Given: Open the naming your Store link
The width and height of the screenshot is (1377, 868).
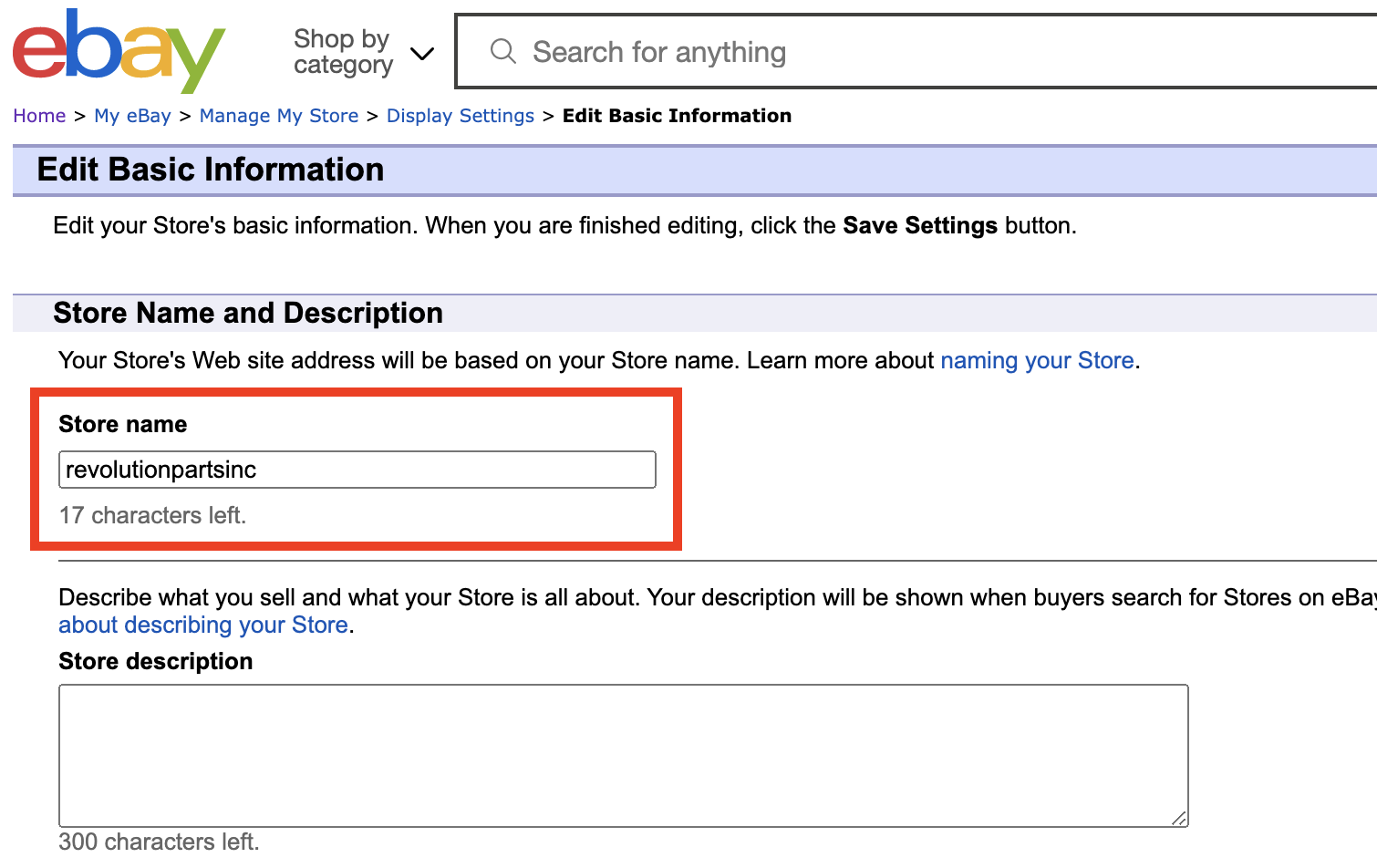Looking at the screenshot, I should click(x=1037, y=360).
